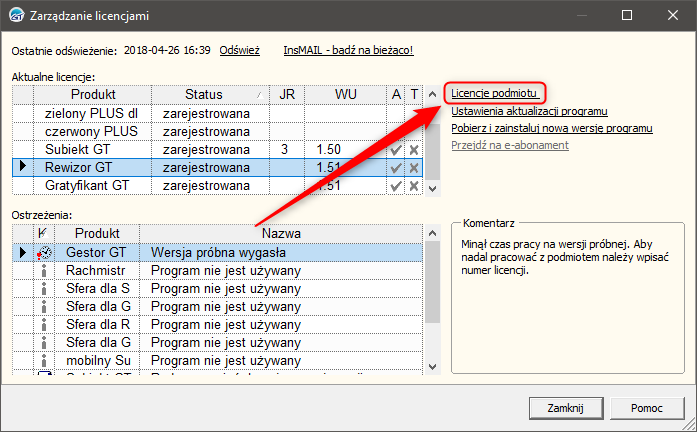Screen dimensions: 697x432
Task: Click the Odśwież link
Action: pyautogui.click(x=239, y=50)
